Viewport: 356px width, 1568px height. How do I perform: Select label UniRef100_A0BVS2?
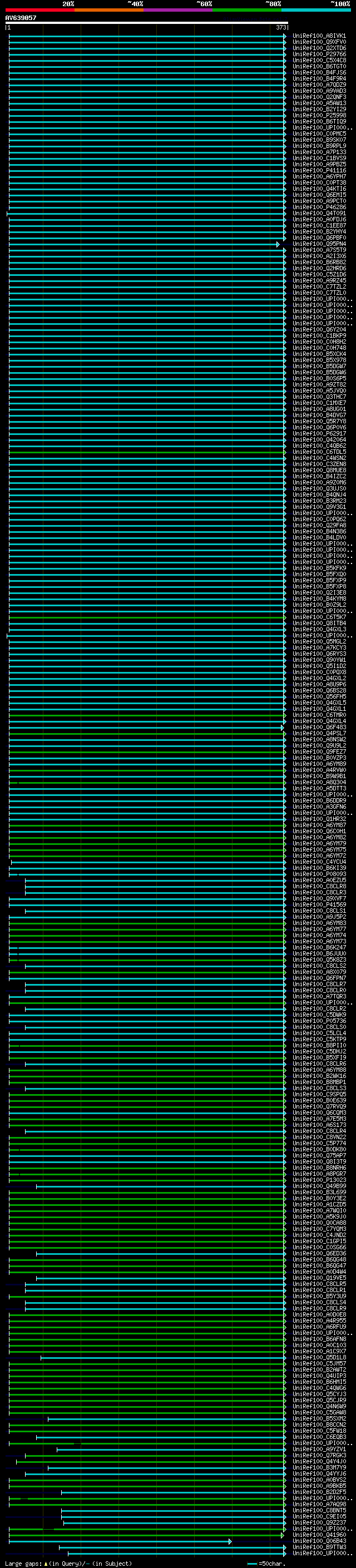pyautogui.click(x=319, y=1480)
